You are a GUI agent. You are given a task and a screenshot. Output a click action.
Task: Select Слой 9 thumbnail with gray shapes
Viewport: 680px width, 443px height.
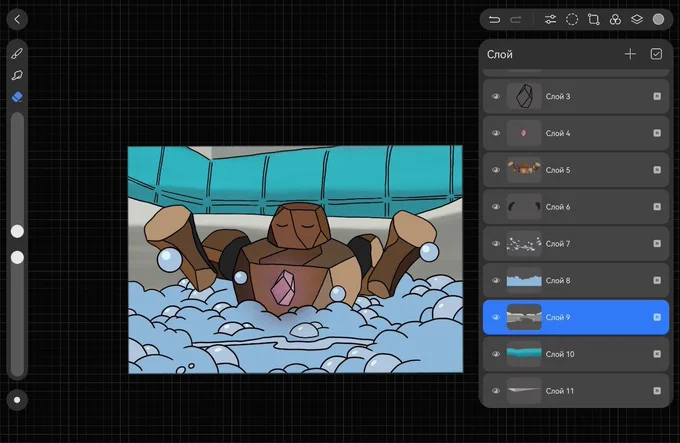pyautogui.click(x=524, y=317)
